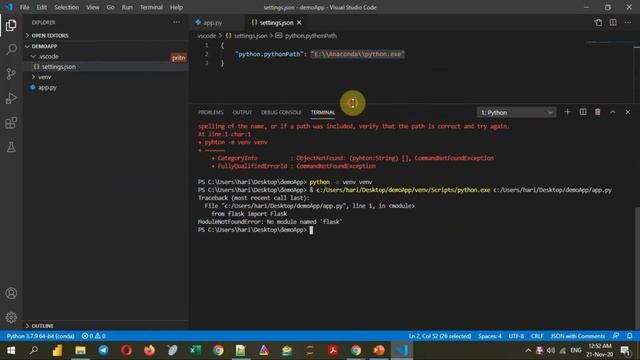Close the terminal panel
Screen dimensions: 640x360
click(x=628, y=112)
